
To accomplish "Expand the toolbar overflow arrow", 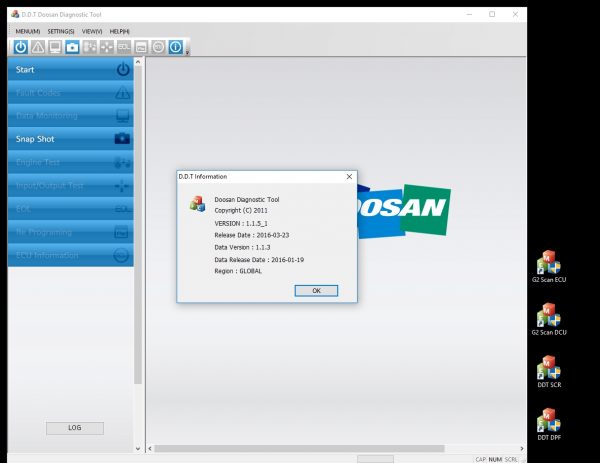I will (188, 52).
